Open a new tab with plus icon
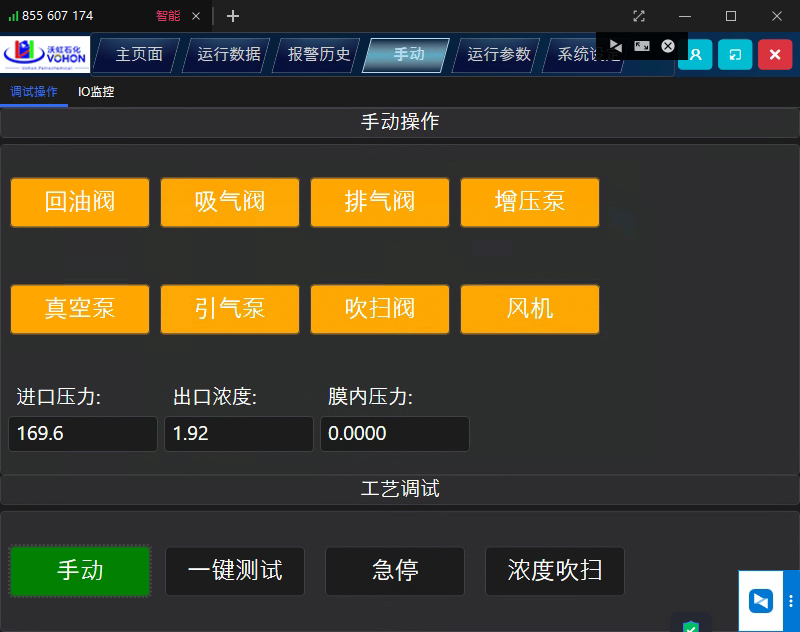The image size is (800, 632). coord(233,16)
